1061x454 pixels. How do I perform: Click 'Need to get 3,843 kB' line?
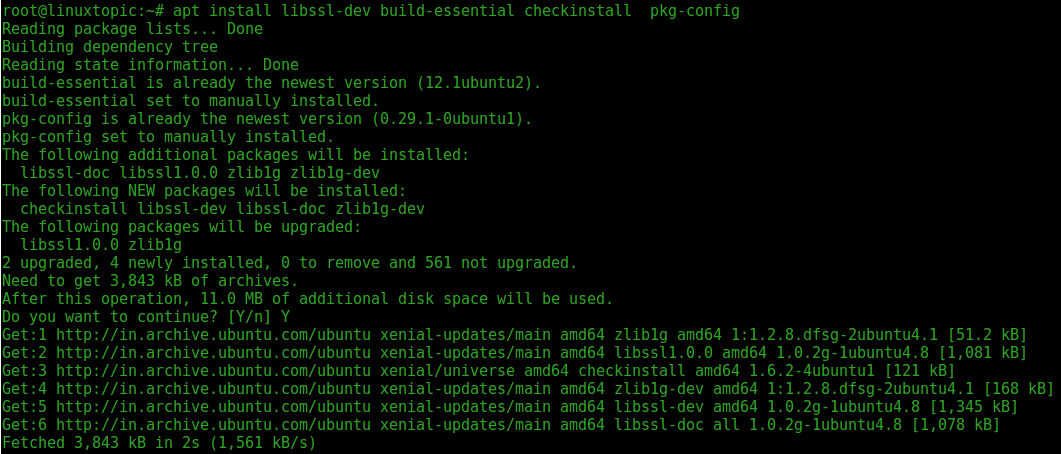click(150, 280)
